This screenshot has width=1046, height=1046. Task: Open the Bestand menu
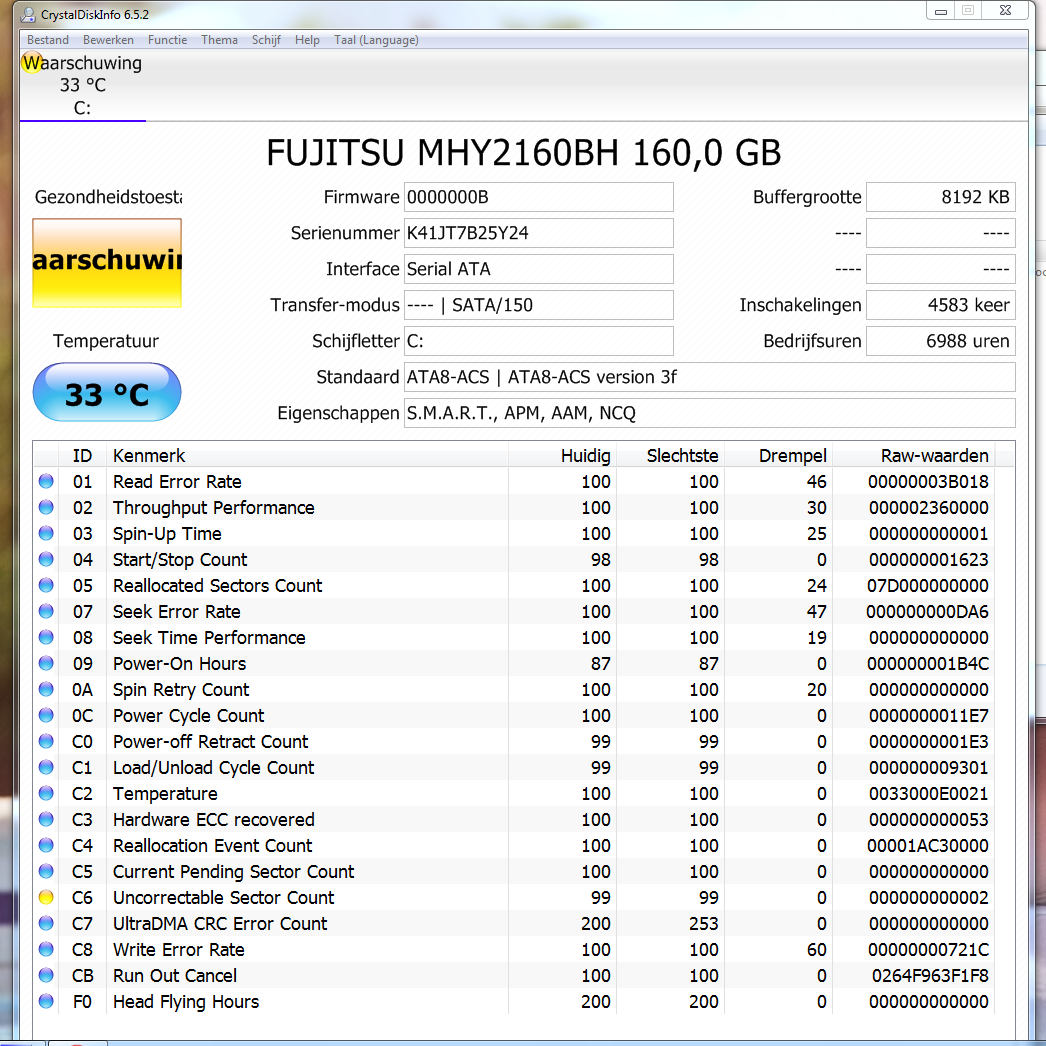(47, 40)
